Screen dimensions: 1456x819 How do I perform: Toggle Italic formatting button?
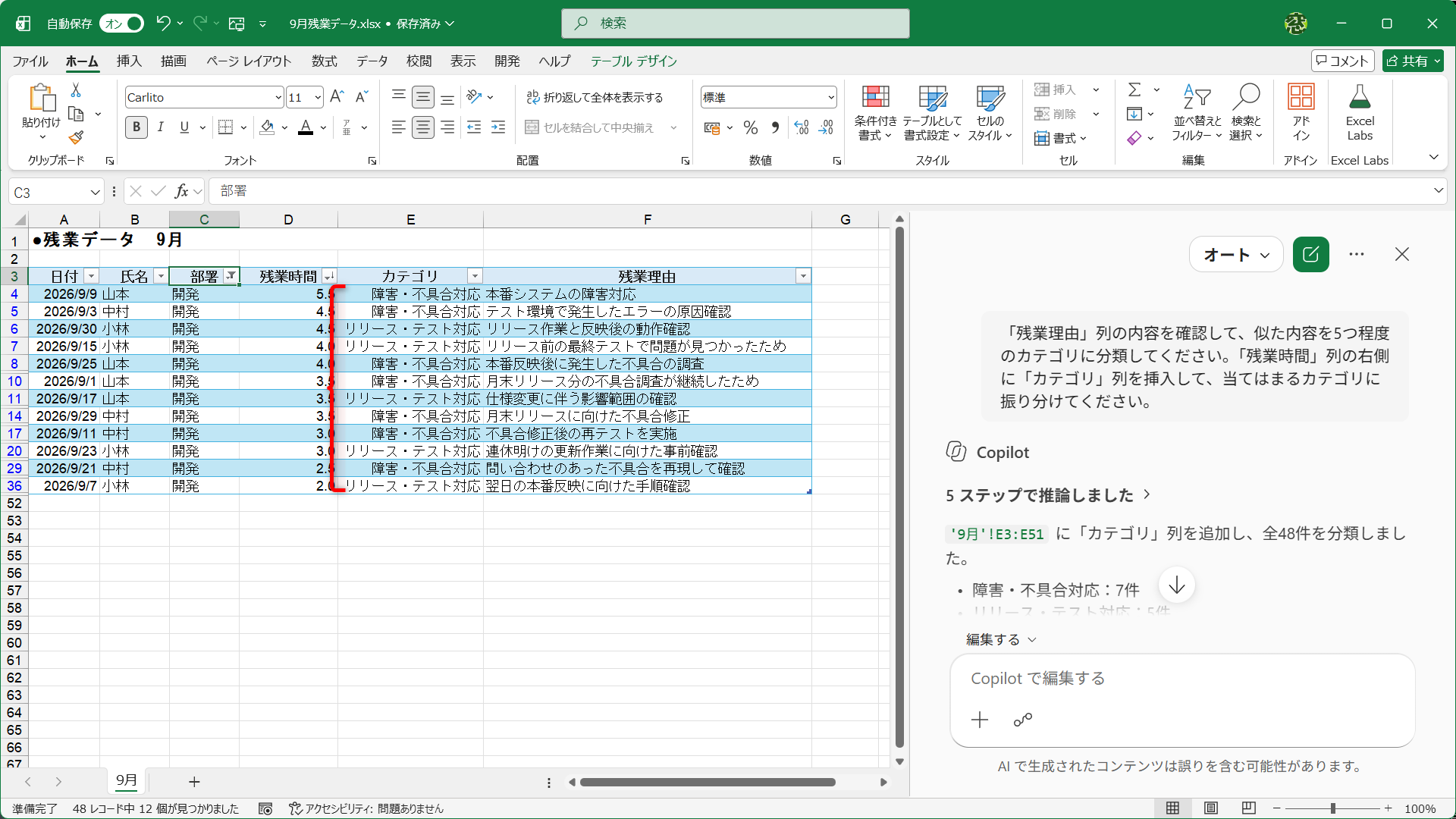point(160,127)
